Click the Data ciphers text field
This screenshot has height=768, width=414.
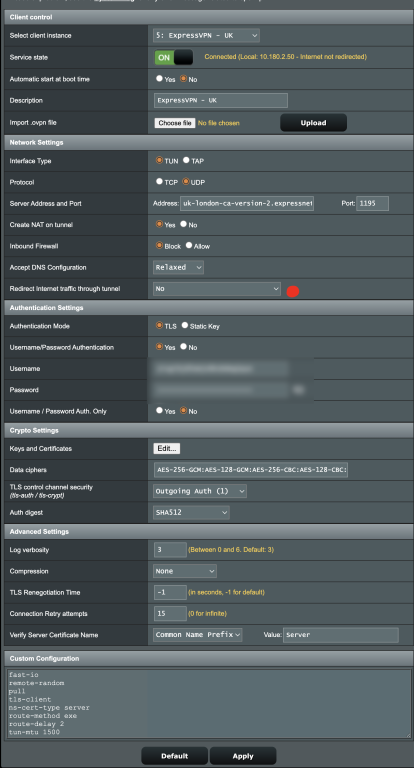(251, 470)
